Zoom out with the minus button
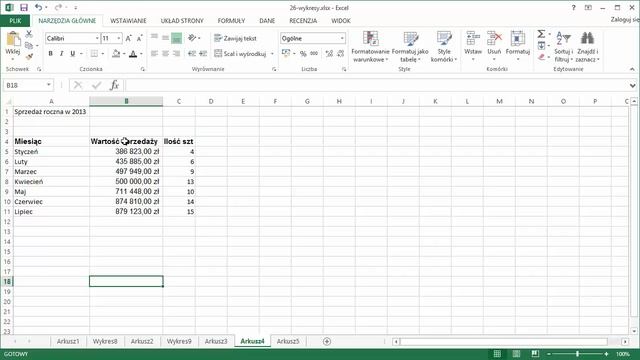The height and width of the screenshot is (360, 640). [x=549, y=354]
